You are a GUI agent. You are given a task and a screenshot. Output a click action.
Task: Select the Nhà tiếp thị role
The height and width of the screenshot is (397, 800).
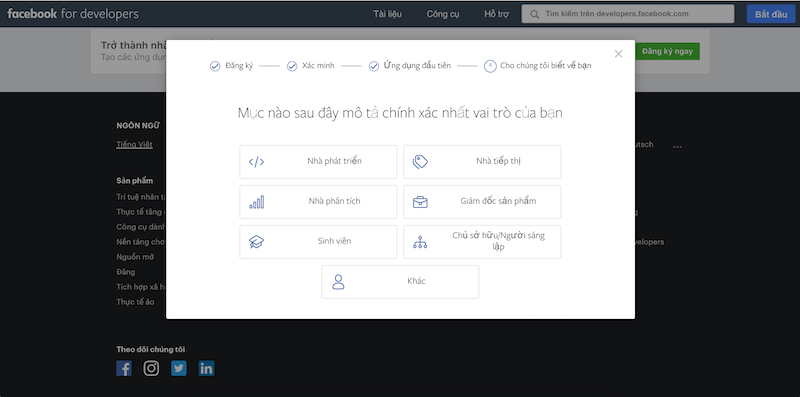pos(482,162)
